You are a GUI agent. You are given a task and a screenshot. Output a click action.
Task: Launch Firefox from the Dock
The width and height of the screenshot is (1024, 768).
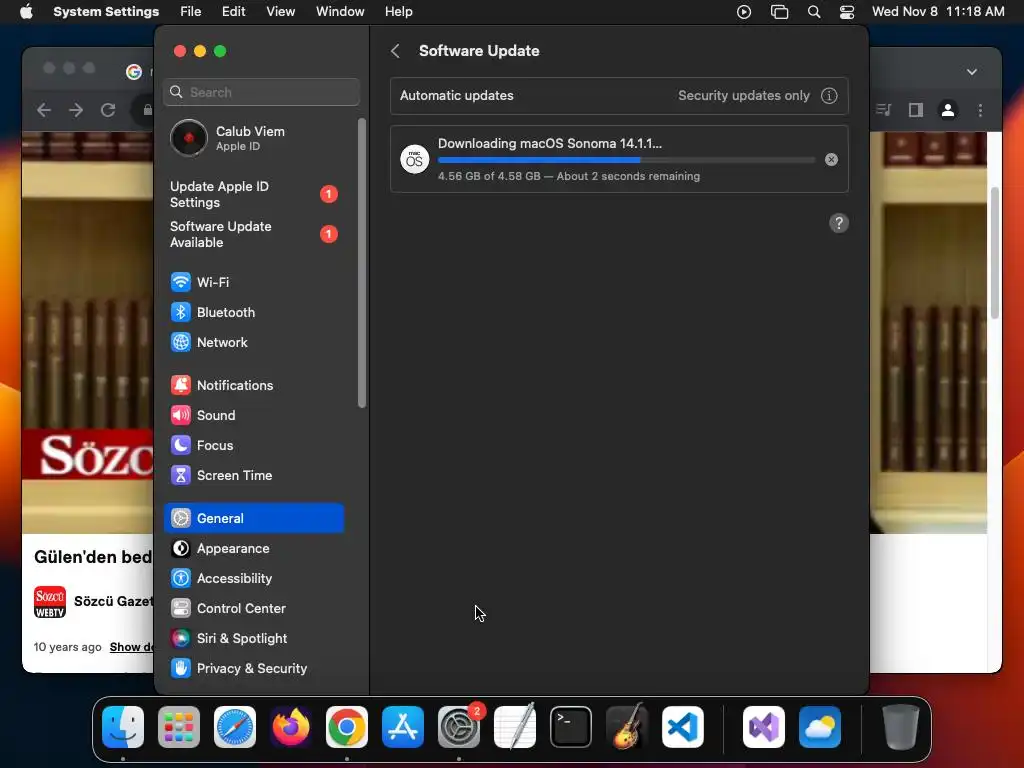coord(291,727)
